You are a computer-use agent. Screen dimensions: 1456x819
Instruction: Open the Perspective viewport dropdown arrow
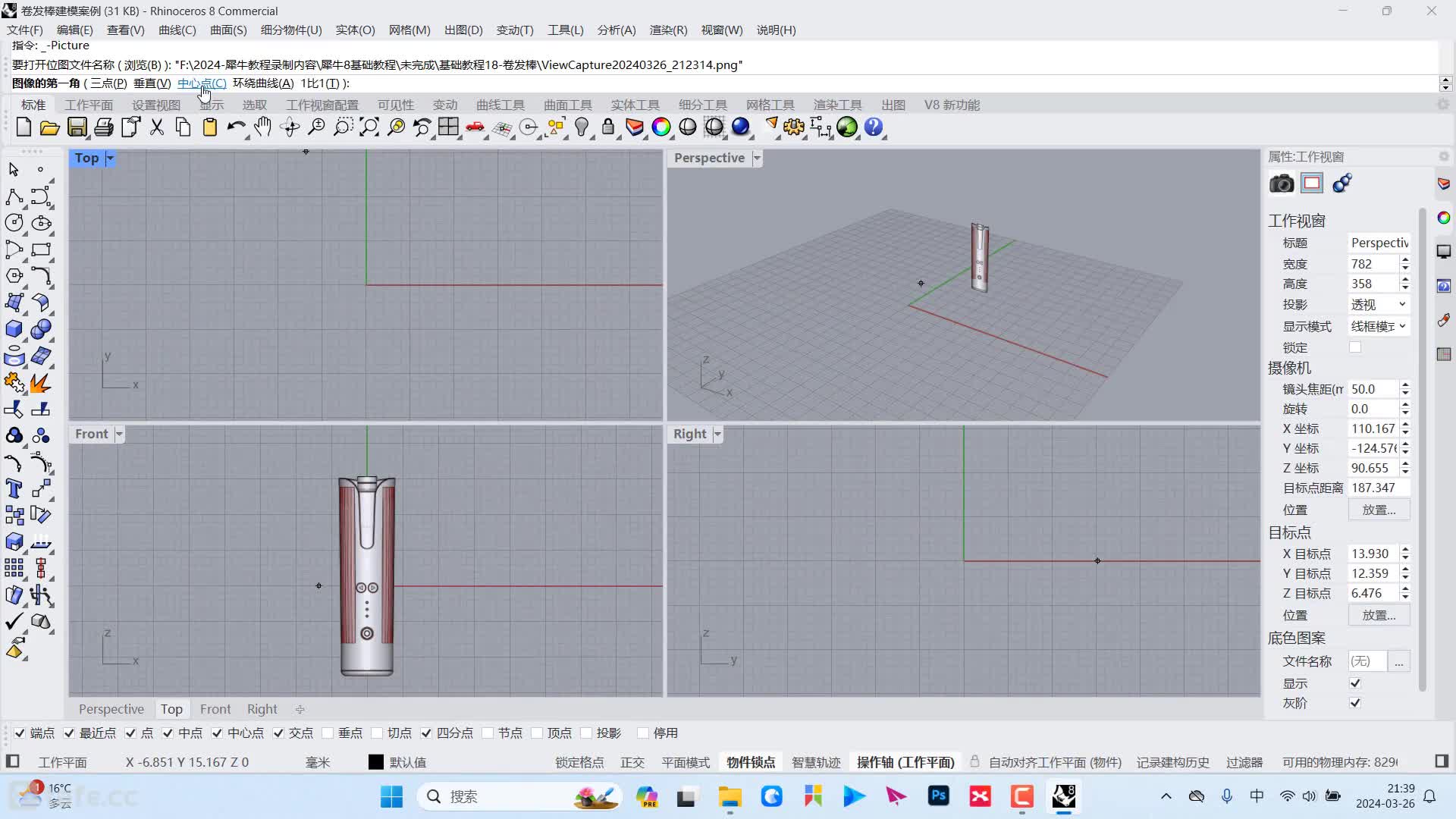pos(756,158)
